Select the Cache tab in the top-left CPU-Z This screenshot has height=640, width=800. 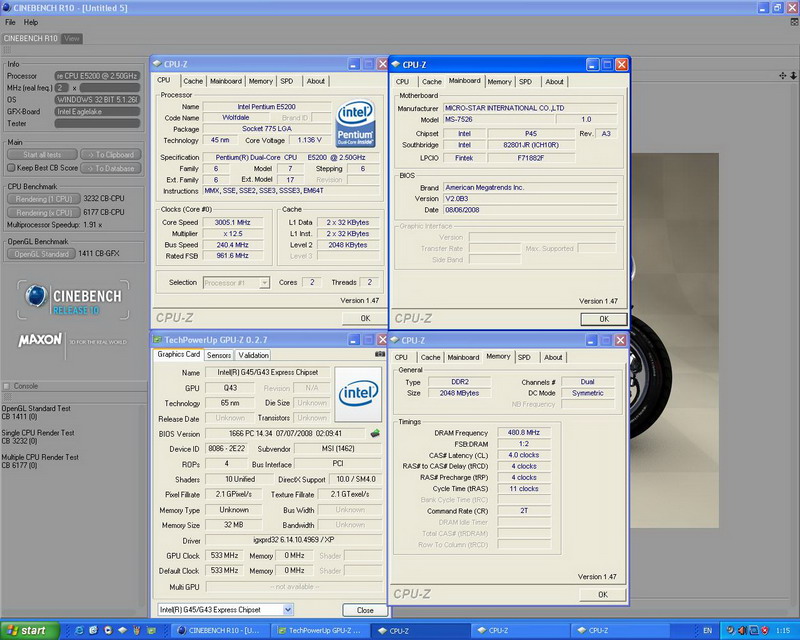pos(193,81)
